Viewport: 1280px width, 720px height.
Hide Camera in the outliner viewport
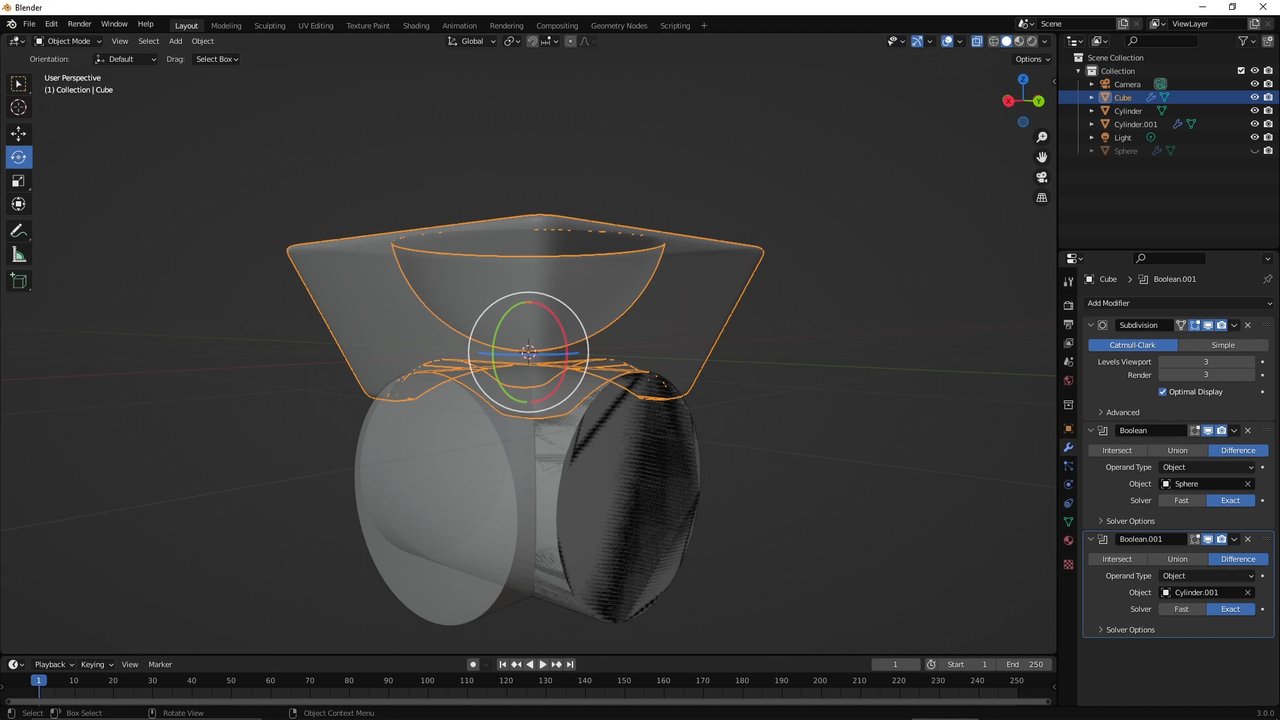[1254, 84]
